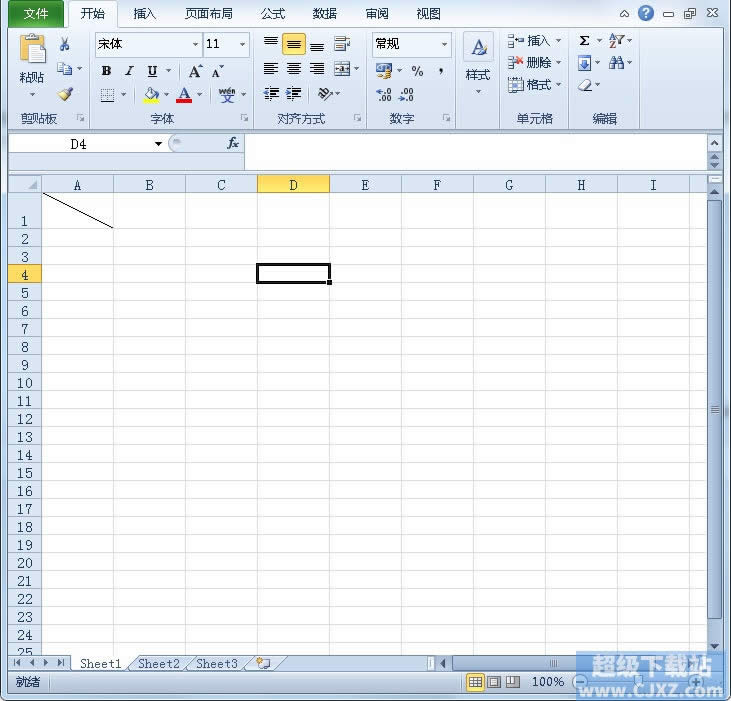The height and width of the screenshot is (701, 731).
Task: Click the insert function fx button
Action: coord(233,143)
